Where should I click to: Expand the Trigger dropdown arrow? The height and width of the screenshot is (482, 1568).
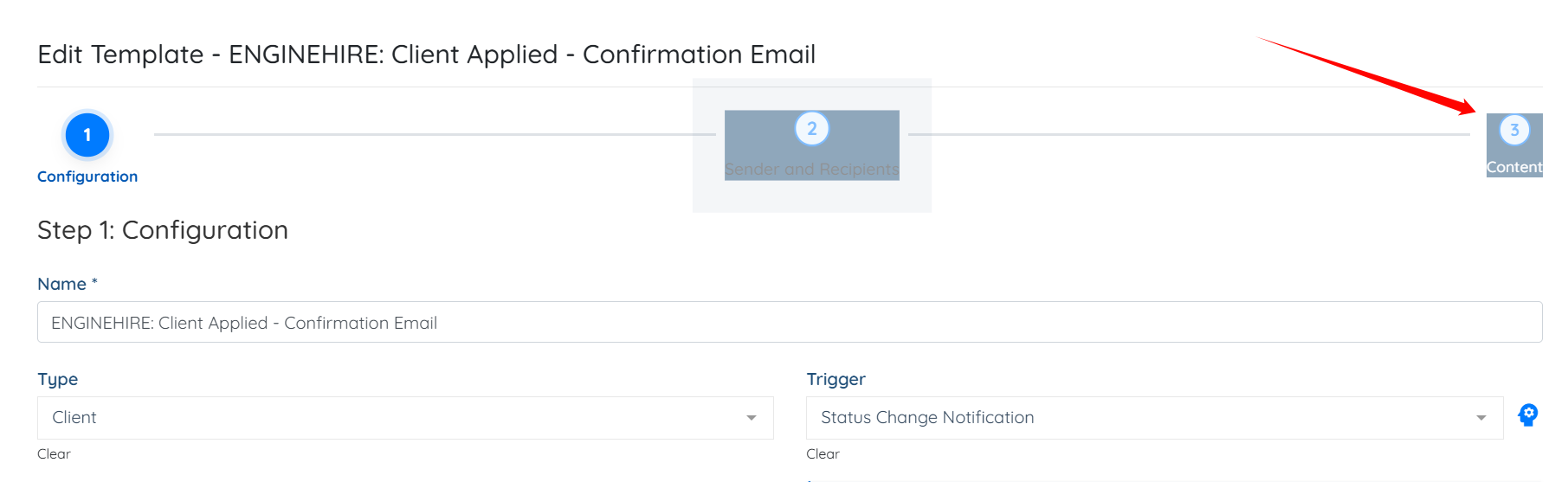point(1481,418)
